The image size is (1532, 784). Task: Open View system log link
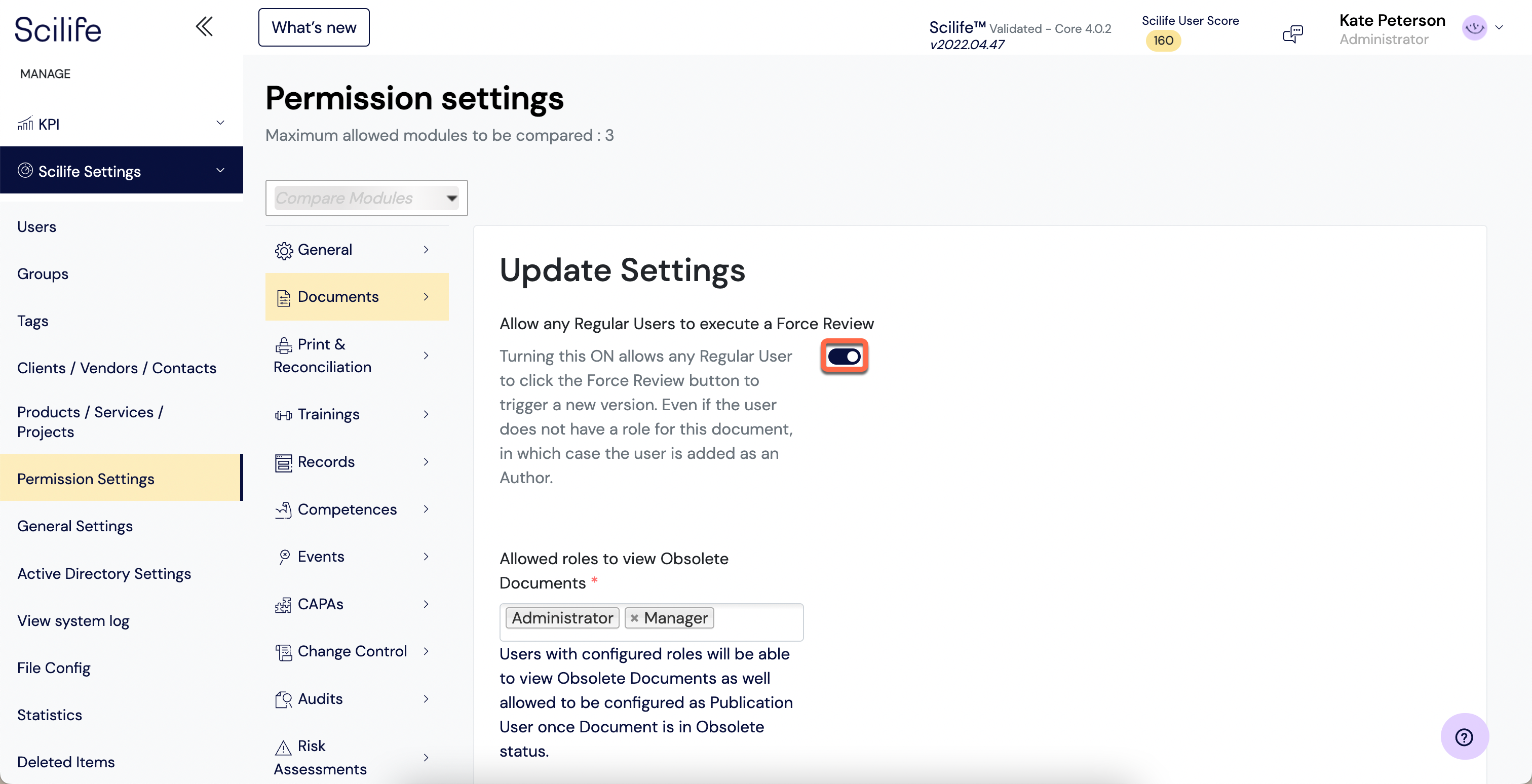pos(73,620)
